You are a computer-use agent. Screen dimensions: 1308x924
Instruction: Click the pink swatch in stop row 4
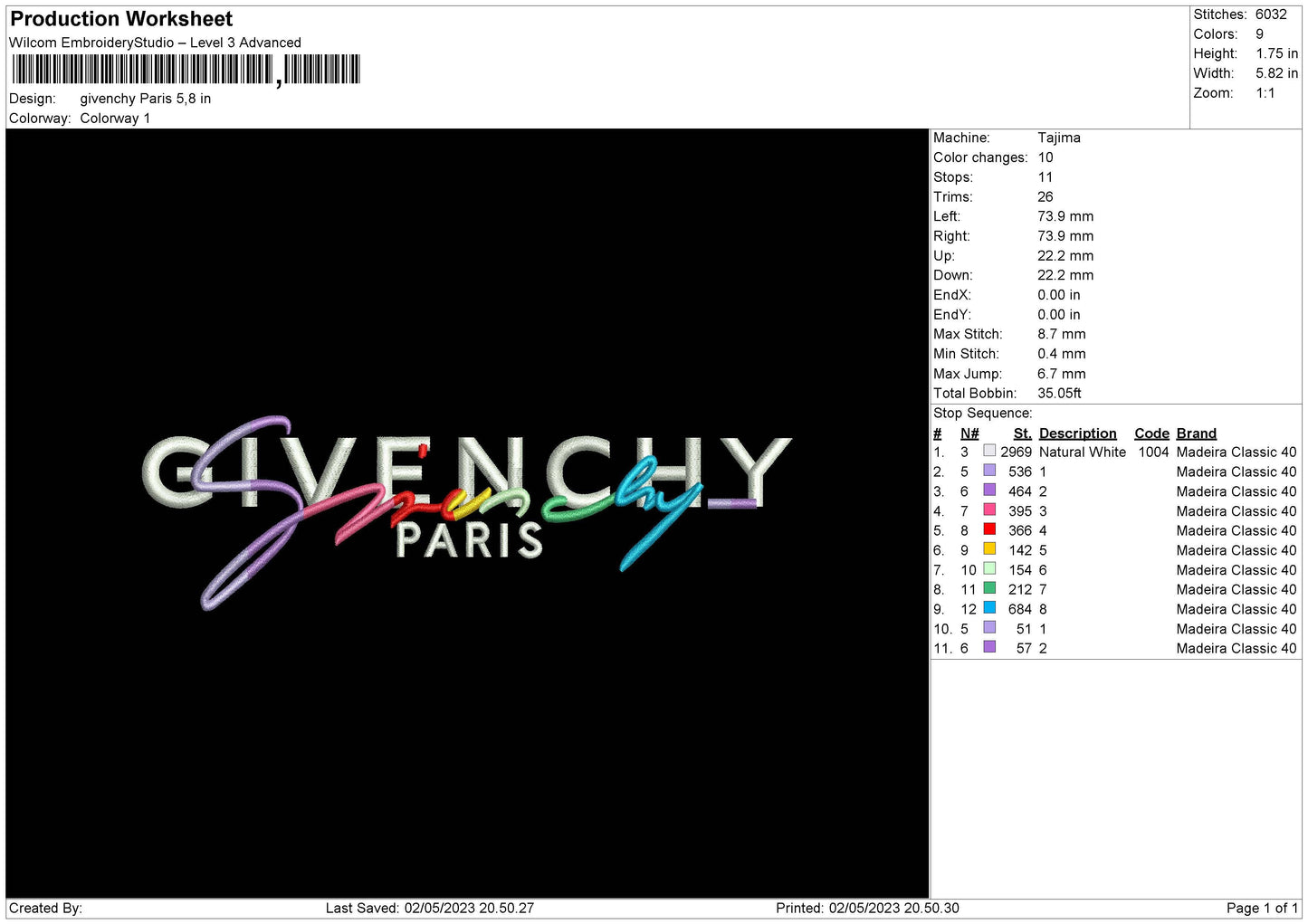pyautogui.click(x=989, y=510)
